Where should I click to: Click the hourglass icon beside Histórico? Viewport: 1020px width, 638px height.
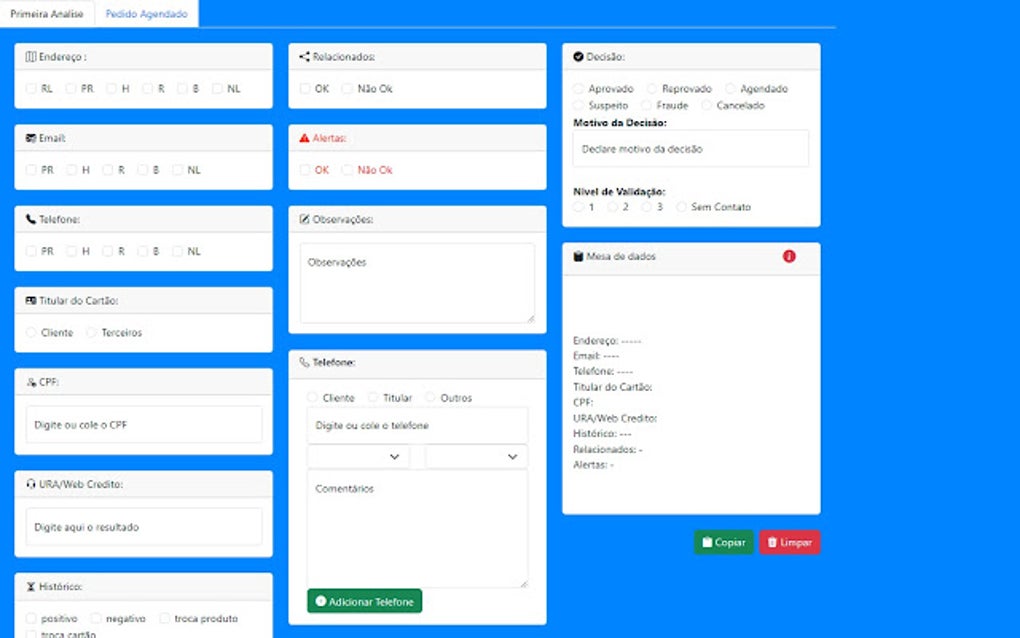pos(31,586)
